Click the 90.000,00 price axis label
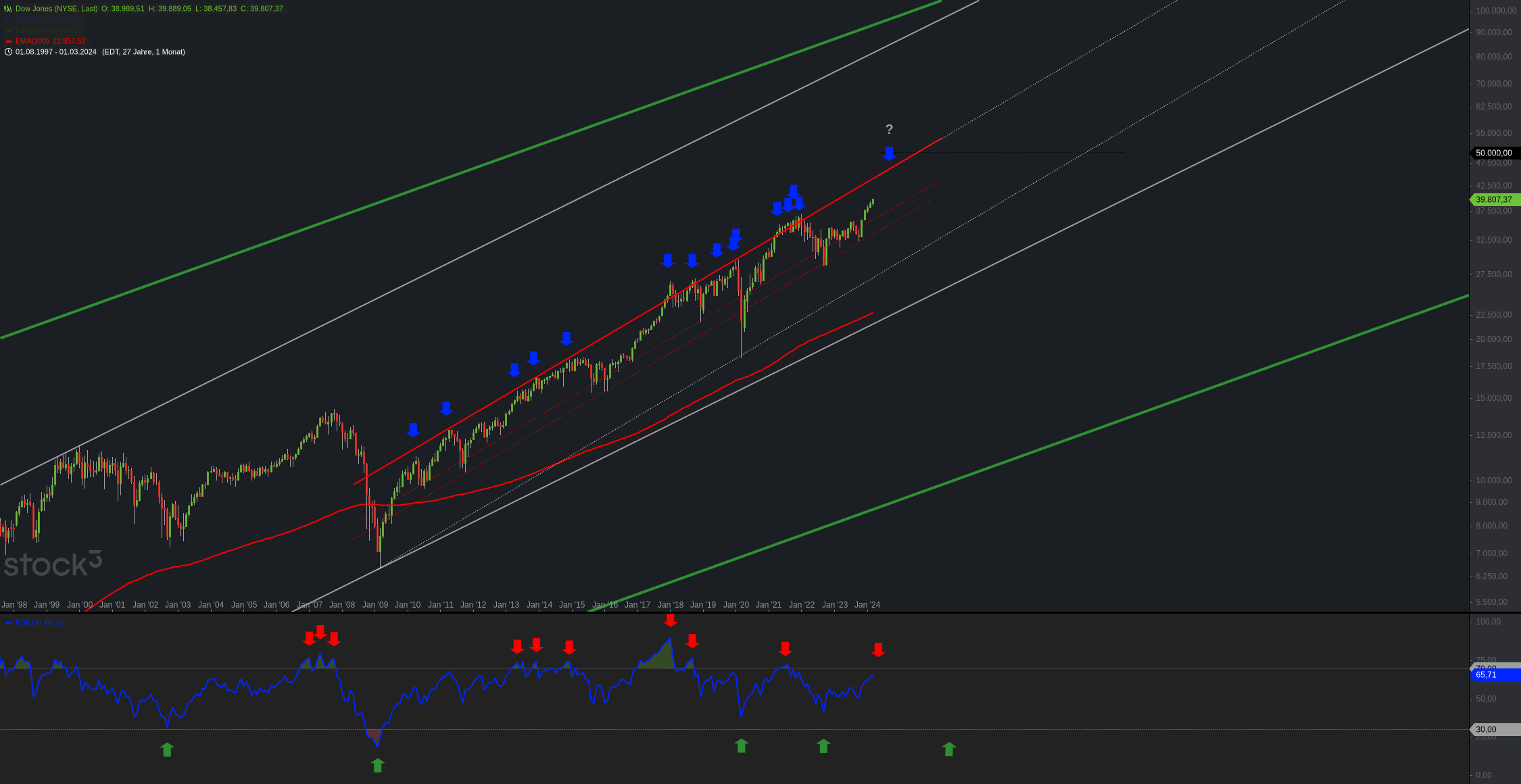 click(1494, 32)
